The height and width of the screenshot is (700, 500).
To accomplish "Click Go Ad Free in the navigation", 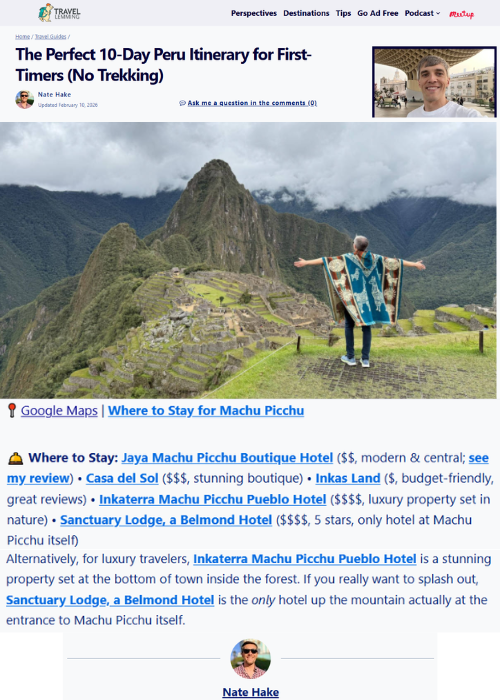I will (x=378, y=13).
